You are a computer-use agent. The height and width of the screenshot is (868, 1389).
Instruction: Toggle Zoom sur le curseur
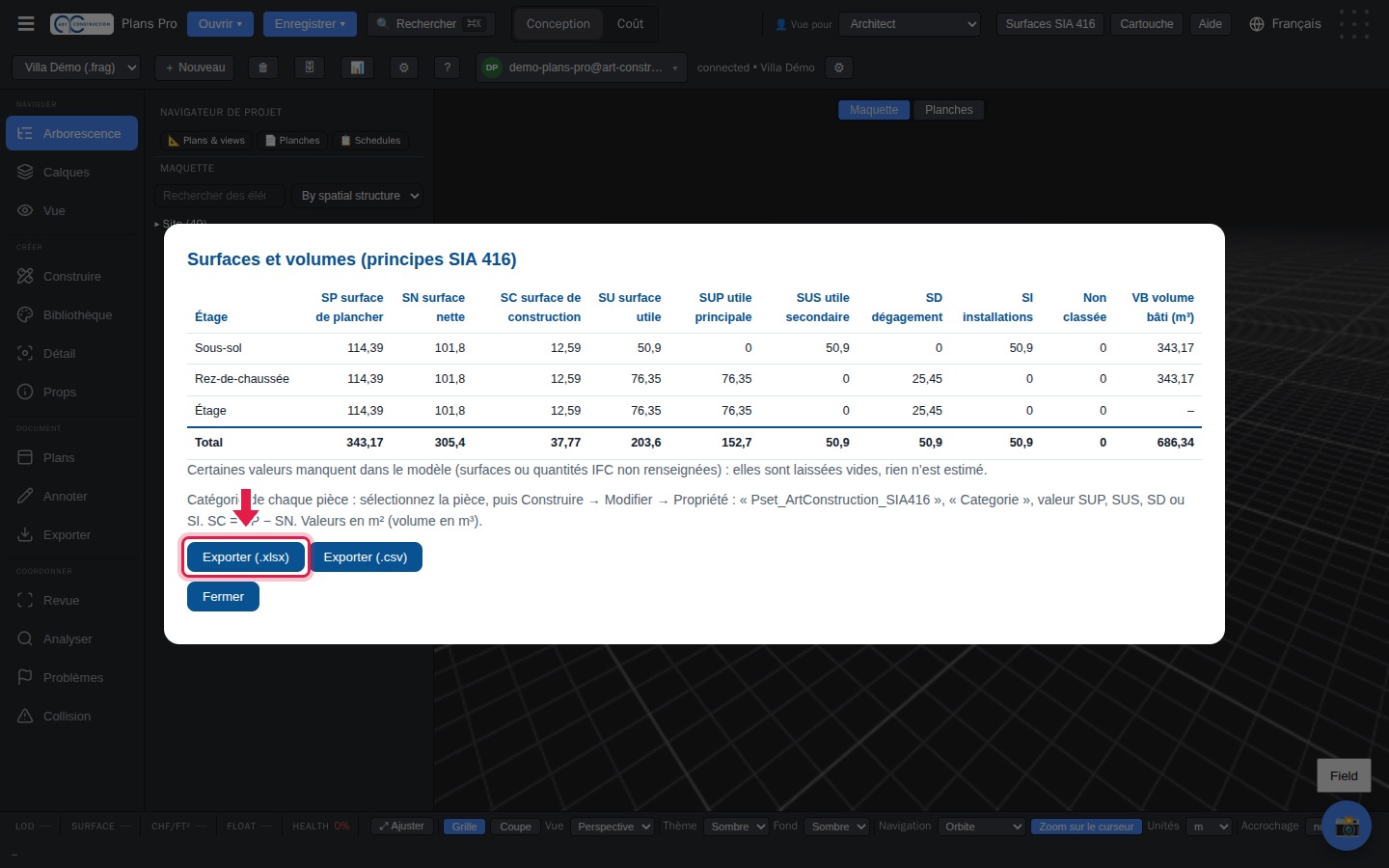(x=1086, y=827)
